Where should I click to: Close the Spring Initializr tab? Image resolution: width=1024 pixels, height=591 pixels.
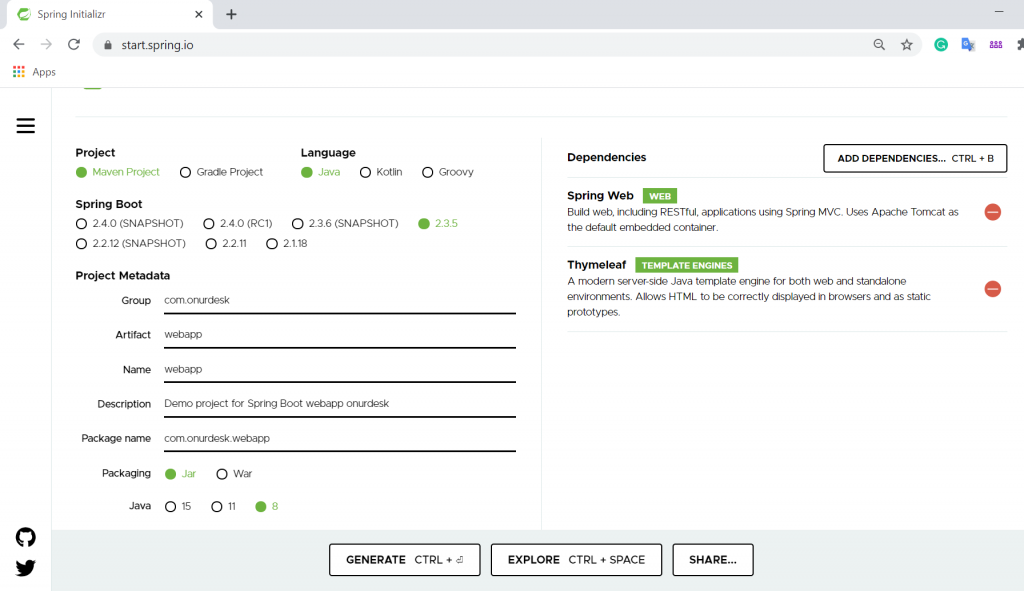(x=199, y=14)
